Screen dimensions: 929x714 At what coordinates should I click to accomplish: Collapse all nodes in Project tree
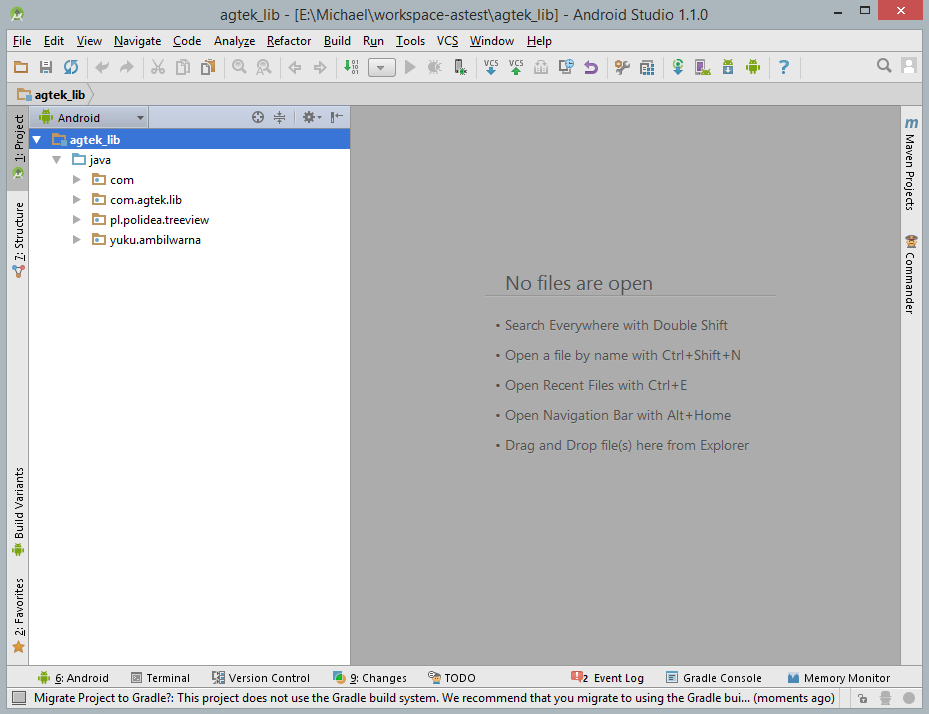(279, 117)
